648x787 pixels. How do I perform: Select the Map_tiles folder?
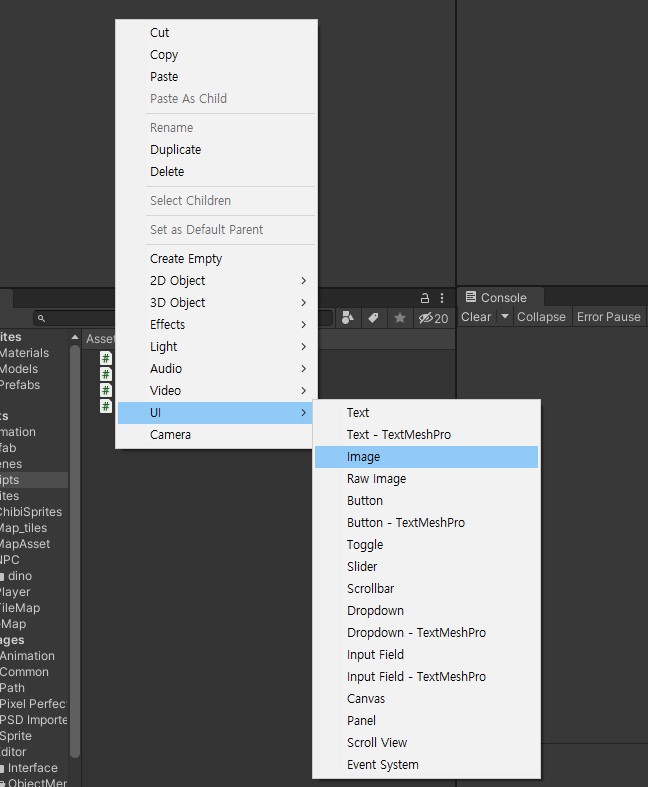[24, 528]
